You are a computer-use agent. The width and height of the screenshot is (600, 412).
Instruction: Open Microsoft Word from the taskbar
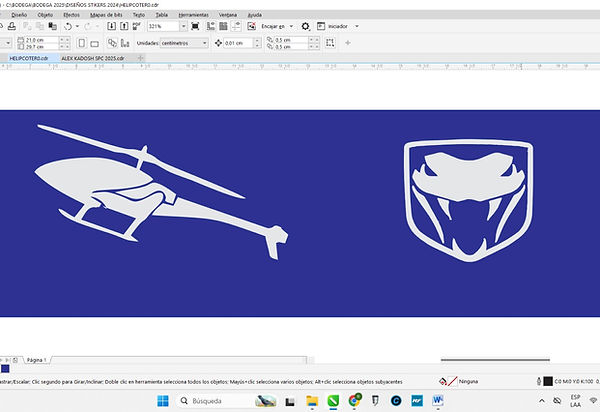click(x=438, y=401)
